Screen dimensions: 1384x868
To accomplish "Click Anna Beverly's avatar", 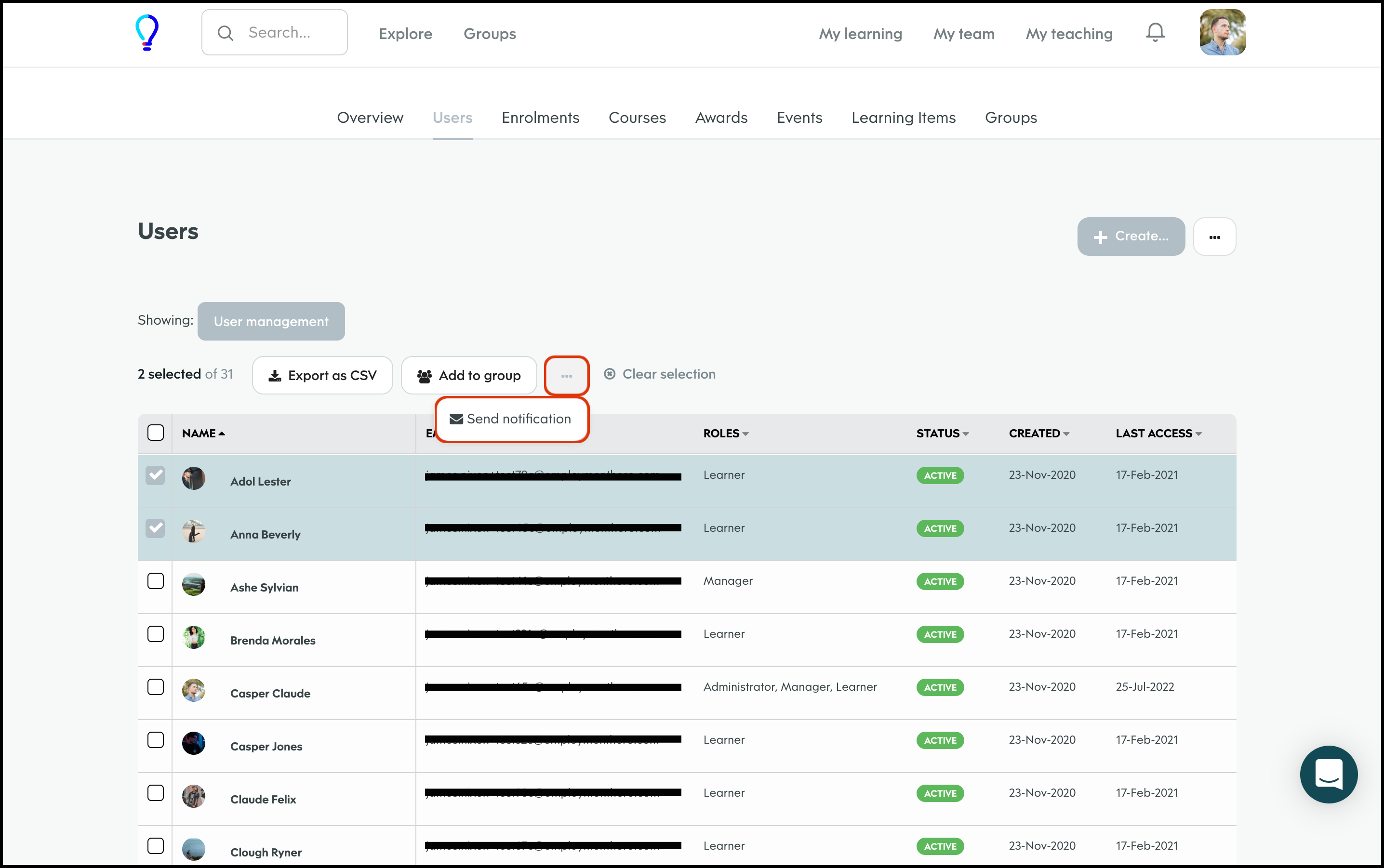I will 194,531.
